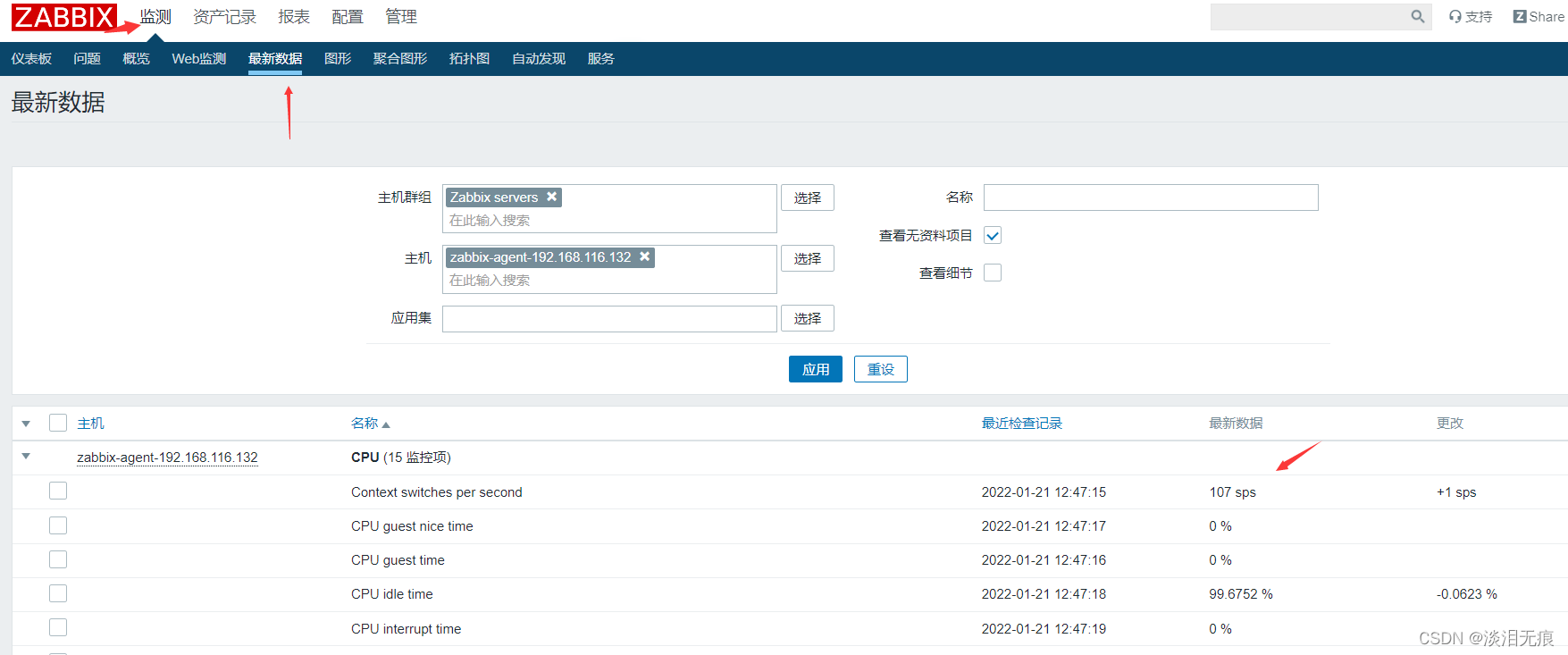Open the 图形 graphs tab

click(338, 58)
